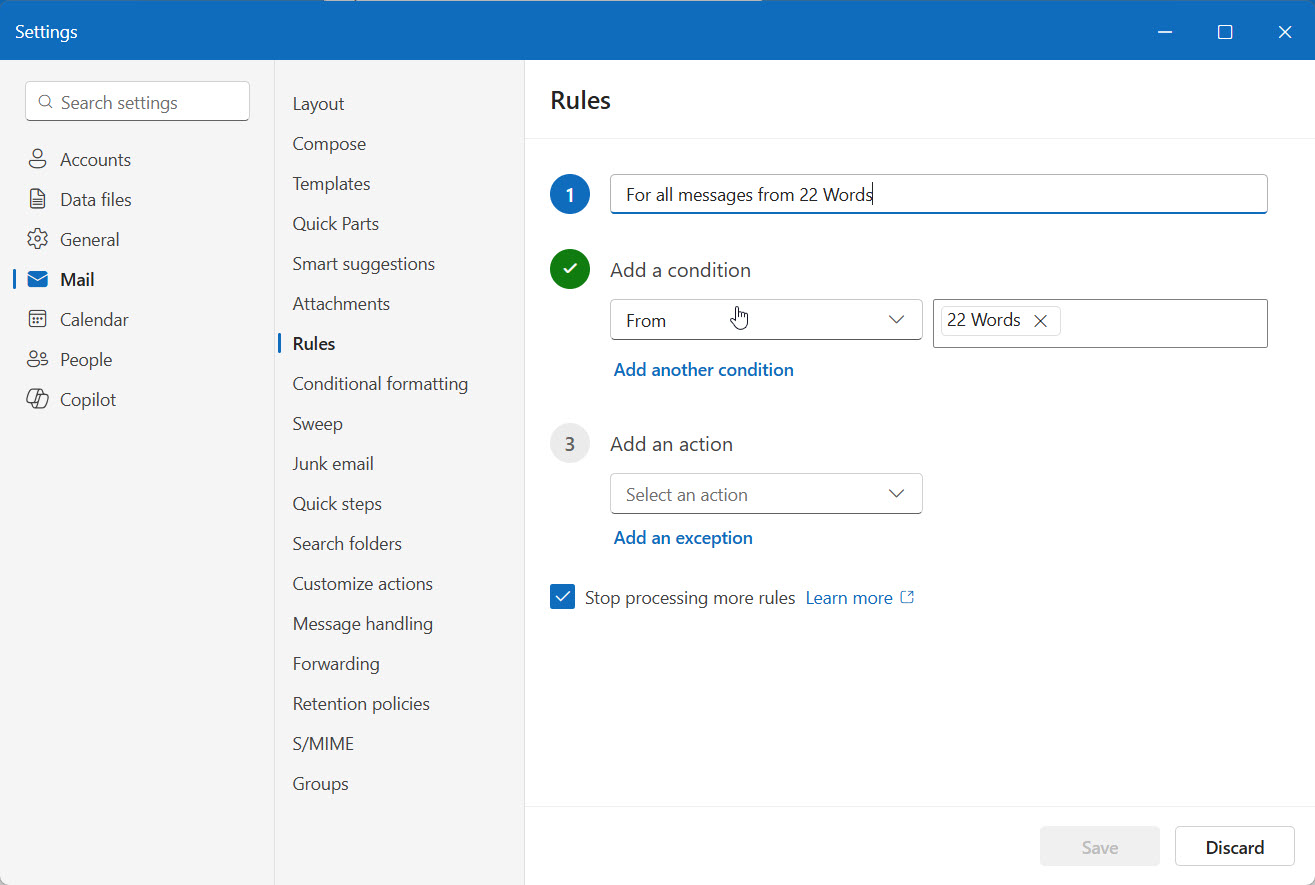1315x885 pixels.
Task: Click the magnifier icon in search box
Action: pos(45,102)
